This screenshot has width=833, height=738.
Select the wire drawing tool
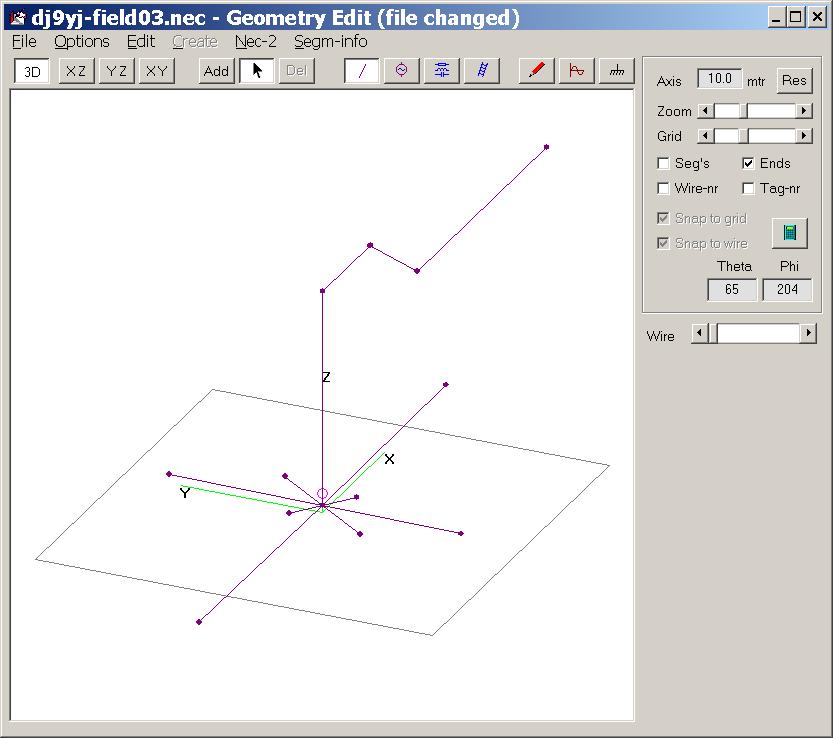tap(362, 71)
